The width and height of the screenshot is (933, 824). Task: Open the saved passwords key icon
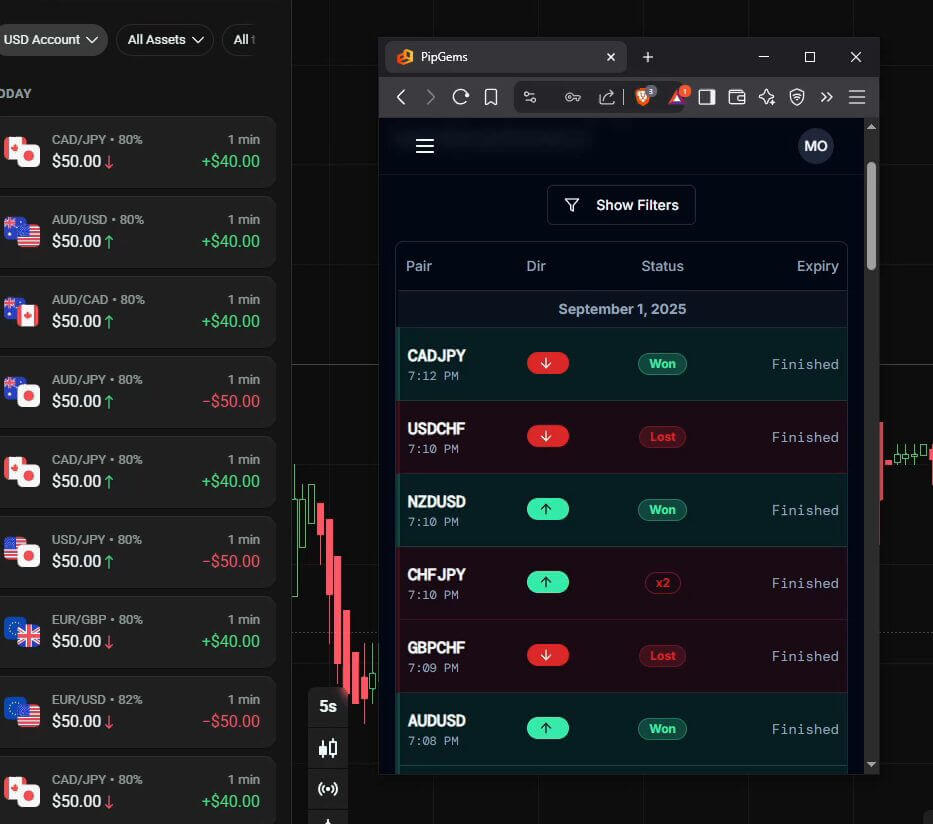coord(573,97)
